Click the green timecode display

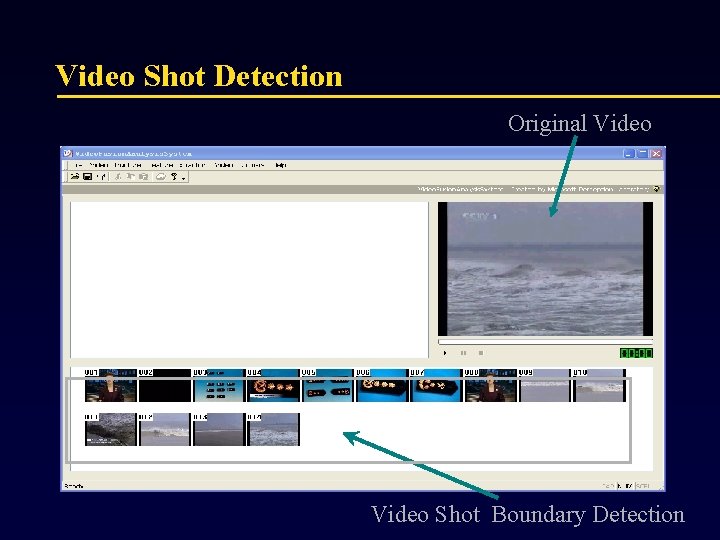[636, 353]
